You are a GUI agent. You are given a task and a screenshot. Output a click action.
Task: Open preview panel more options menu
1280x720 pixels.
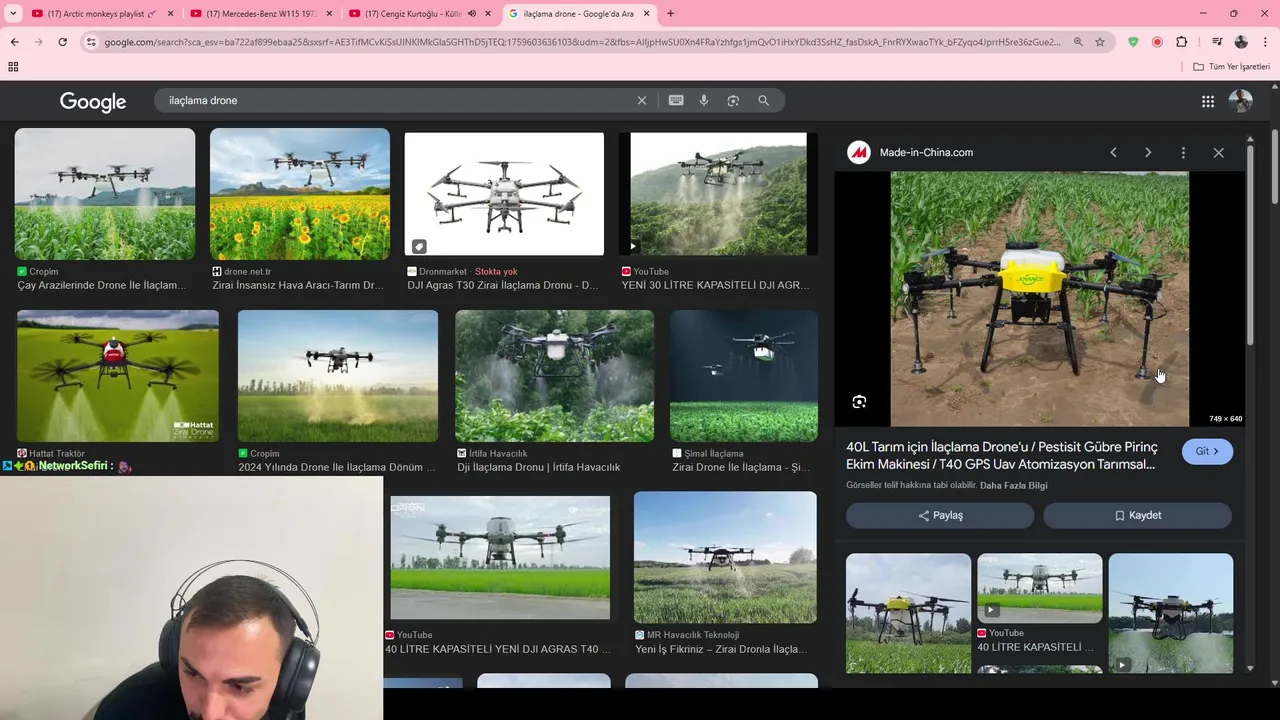click(1183, 152)
